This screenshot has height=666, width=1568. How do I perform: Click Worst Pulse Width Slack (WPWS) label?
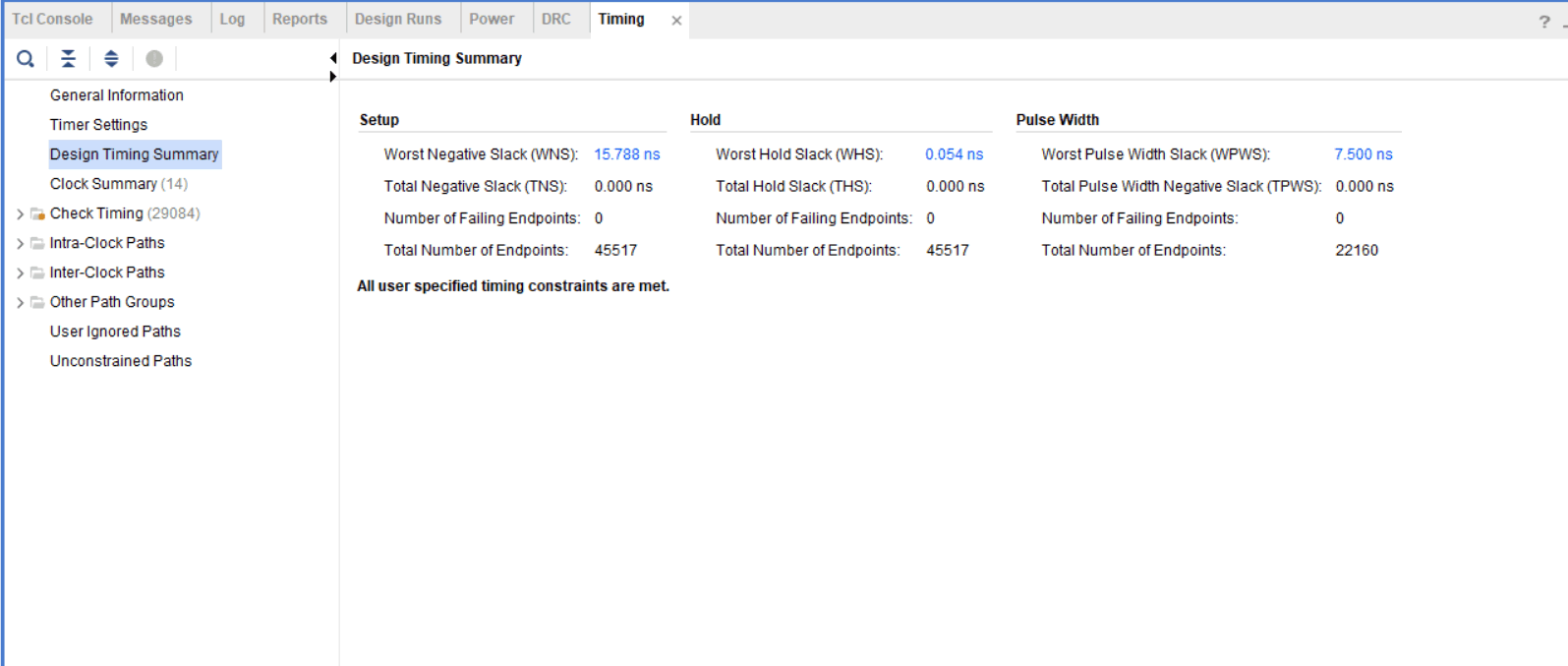click(x=1156, y=154)
